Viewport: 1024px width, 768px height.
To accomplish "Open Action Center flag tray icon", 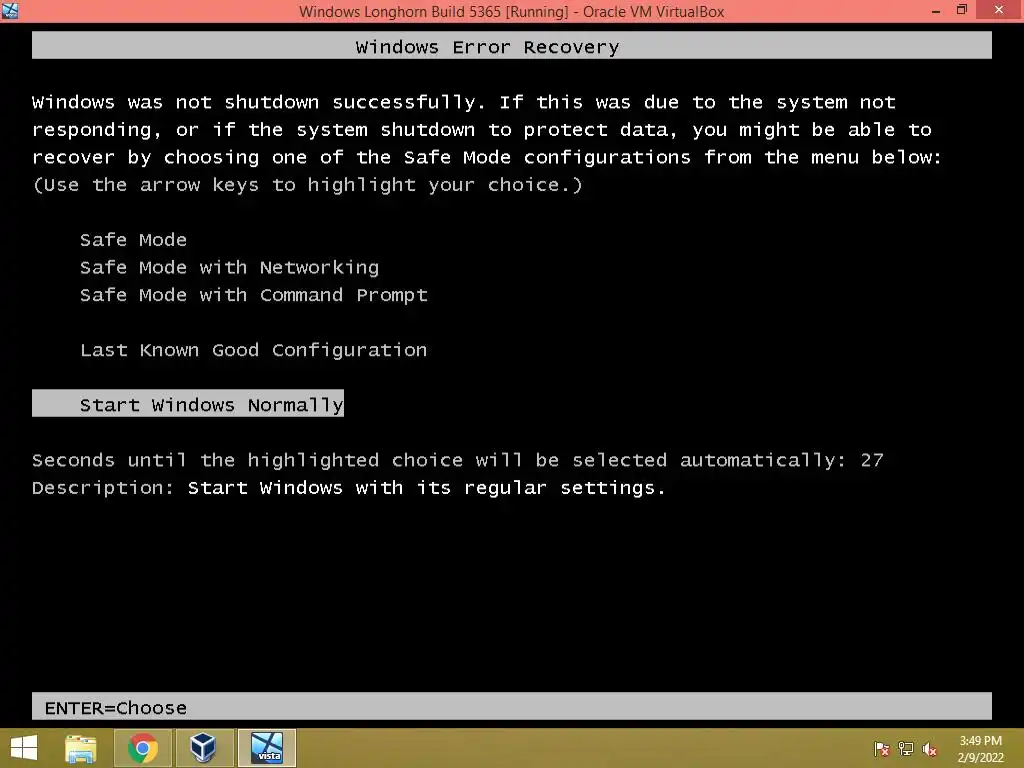I will coord(882,749).
